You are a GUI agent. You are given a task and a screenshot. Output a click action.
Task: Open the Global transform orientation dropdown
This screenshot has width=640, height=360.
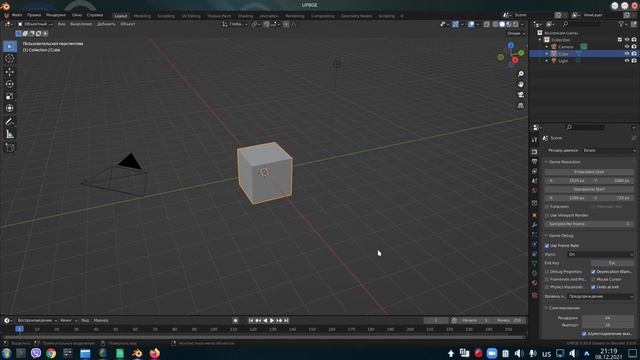point(235,24)
